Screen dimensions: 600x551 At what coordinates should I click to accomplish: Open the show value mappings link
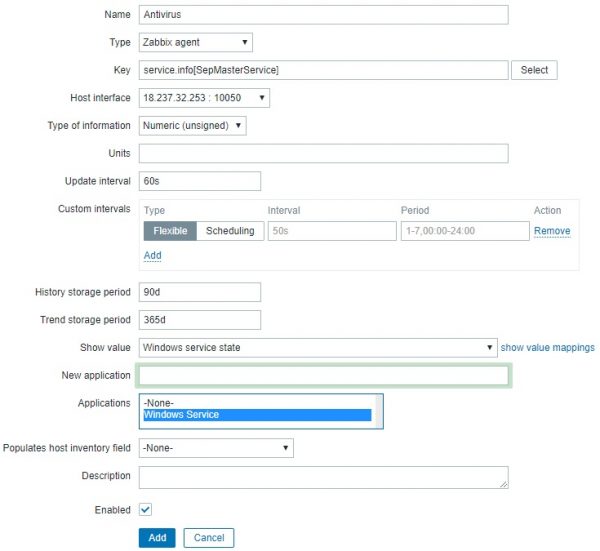547,348
